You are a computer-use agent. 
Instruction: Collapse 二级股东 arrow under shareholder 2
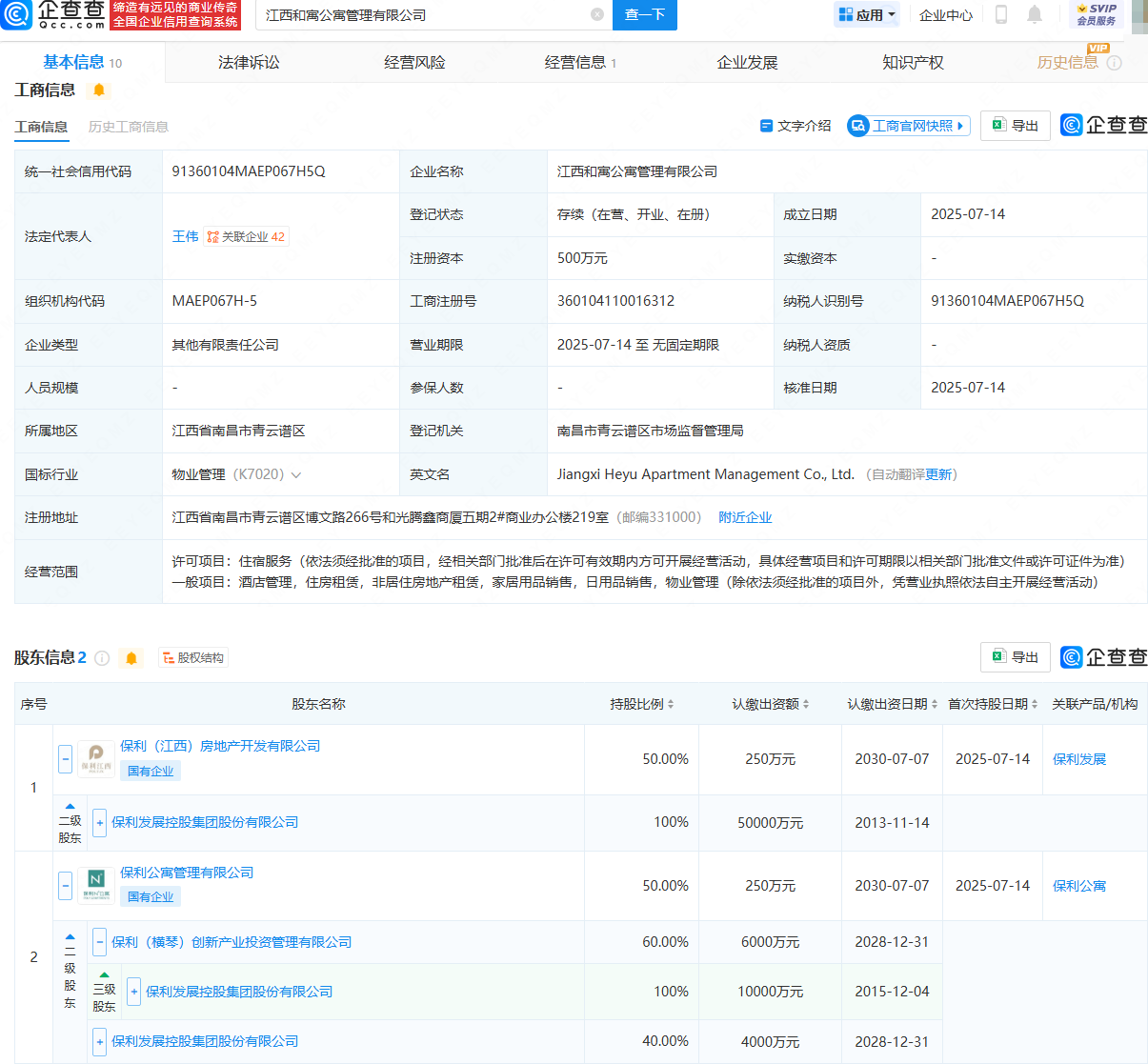[x=70, y=936]
